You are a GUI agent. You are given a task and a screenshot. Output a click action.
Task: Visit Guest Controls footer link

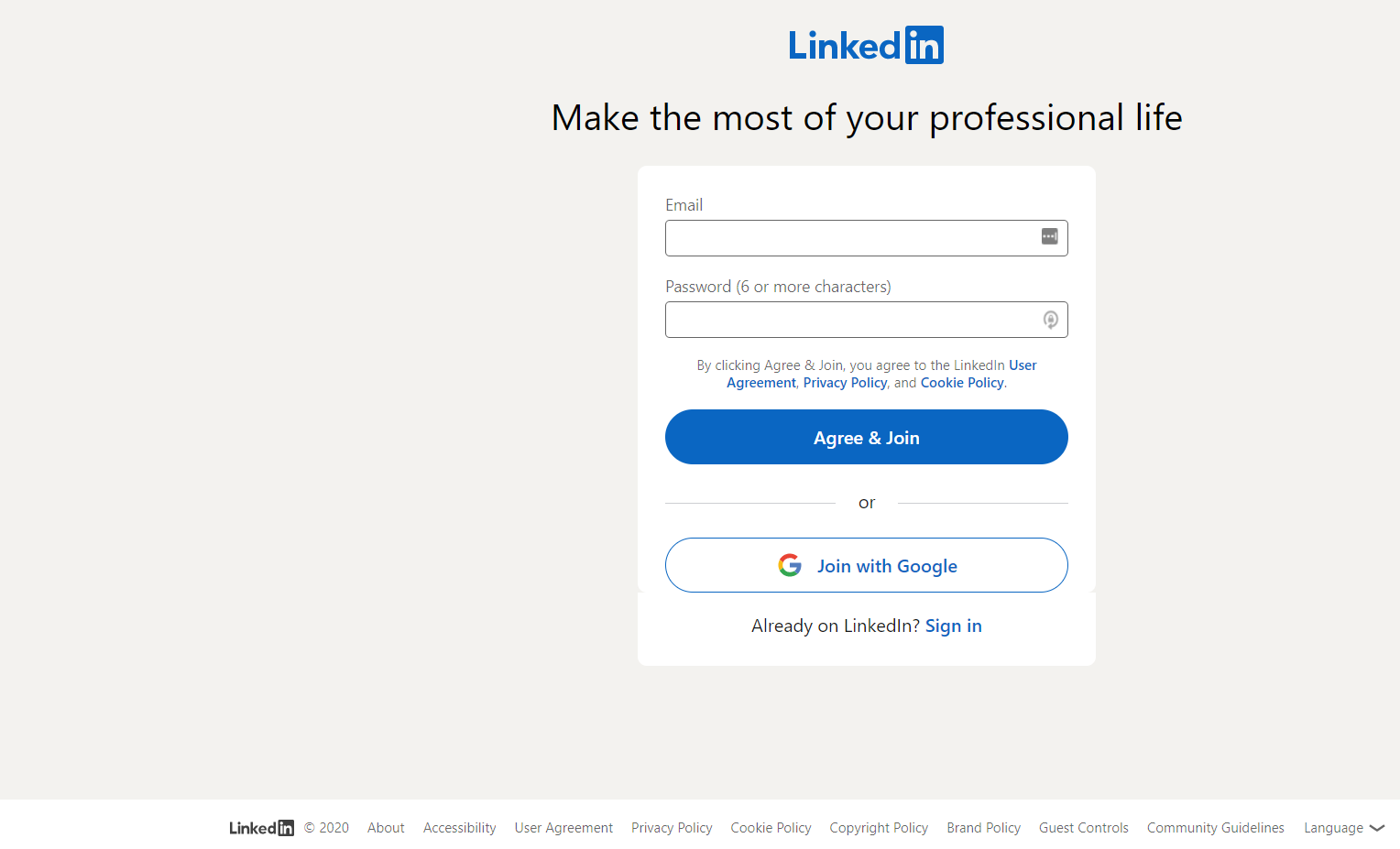pos(1083,828)
